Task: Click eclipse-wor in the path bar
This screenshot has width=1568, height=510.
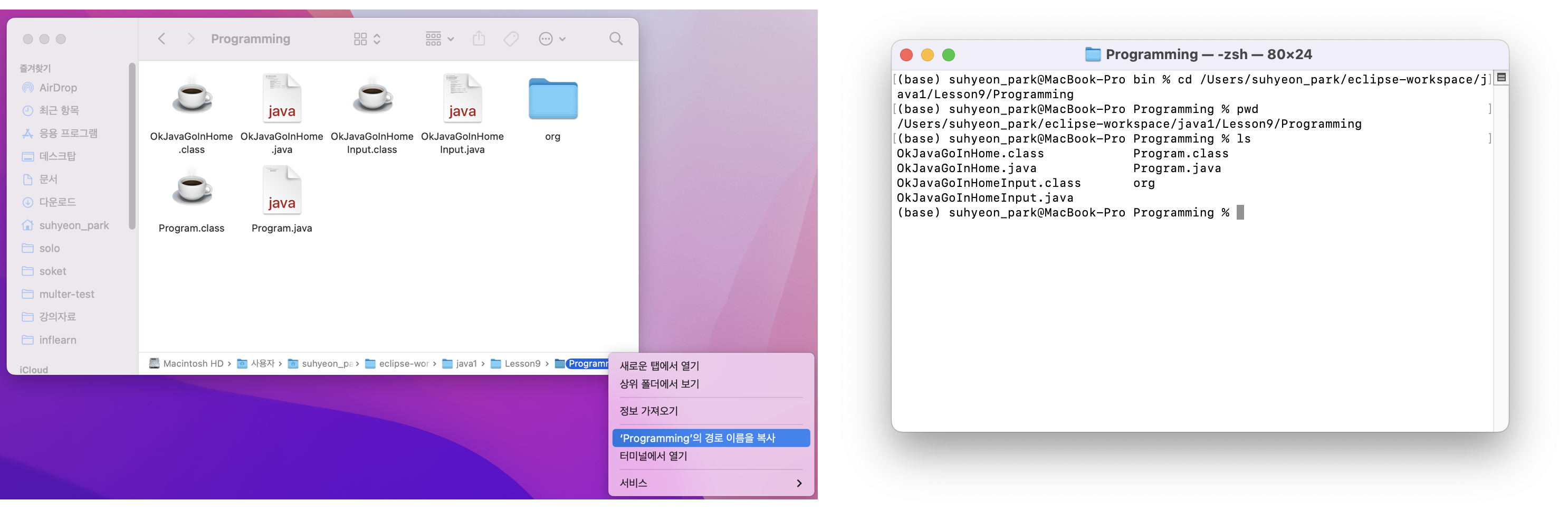Action: pos(397,364)
